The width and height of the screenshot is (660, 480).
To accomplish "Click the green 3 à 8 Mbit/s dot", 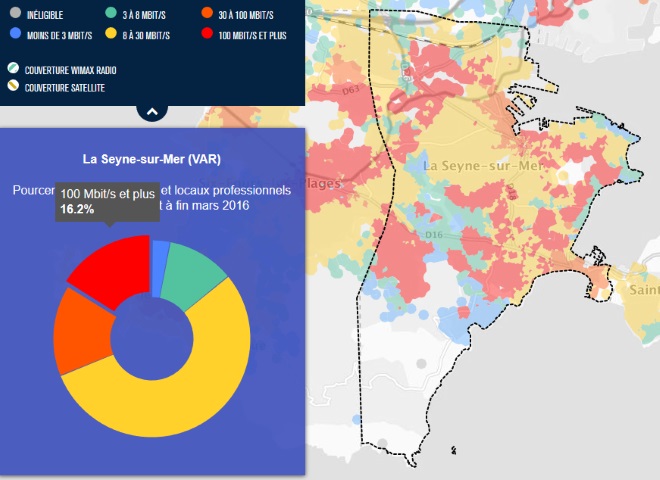I will [110, 13].
